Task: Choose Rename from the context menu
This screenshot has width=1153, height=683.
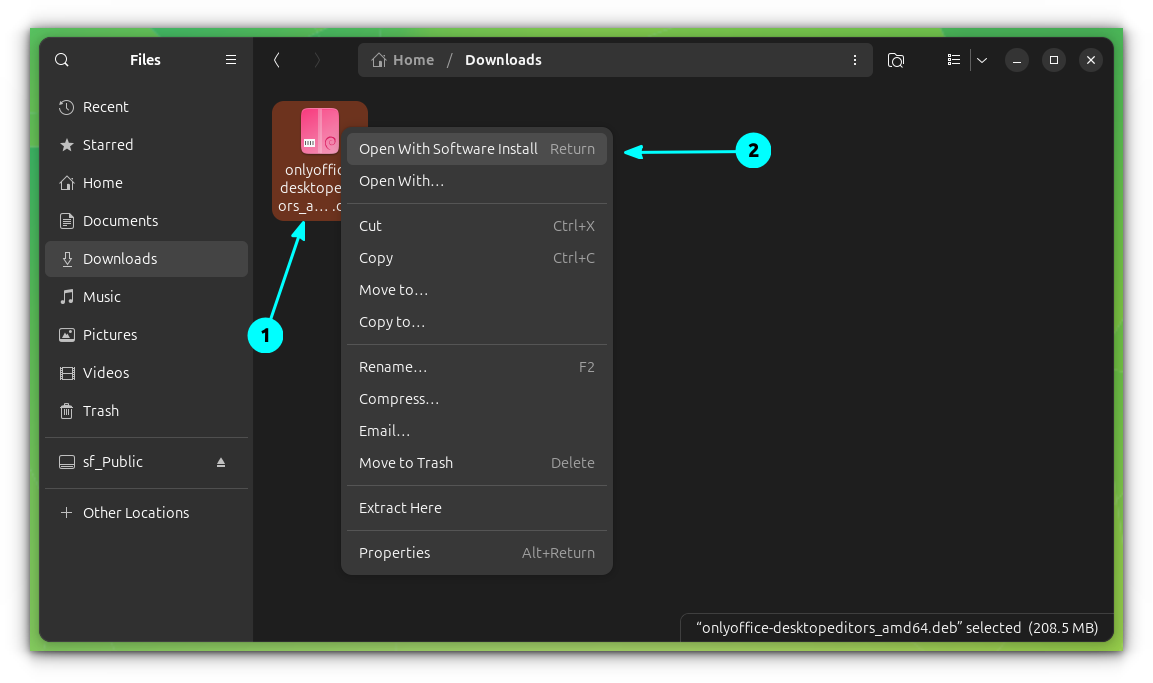Action: (x=393, y=366)
